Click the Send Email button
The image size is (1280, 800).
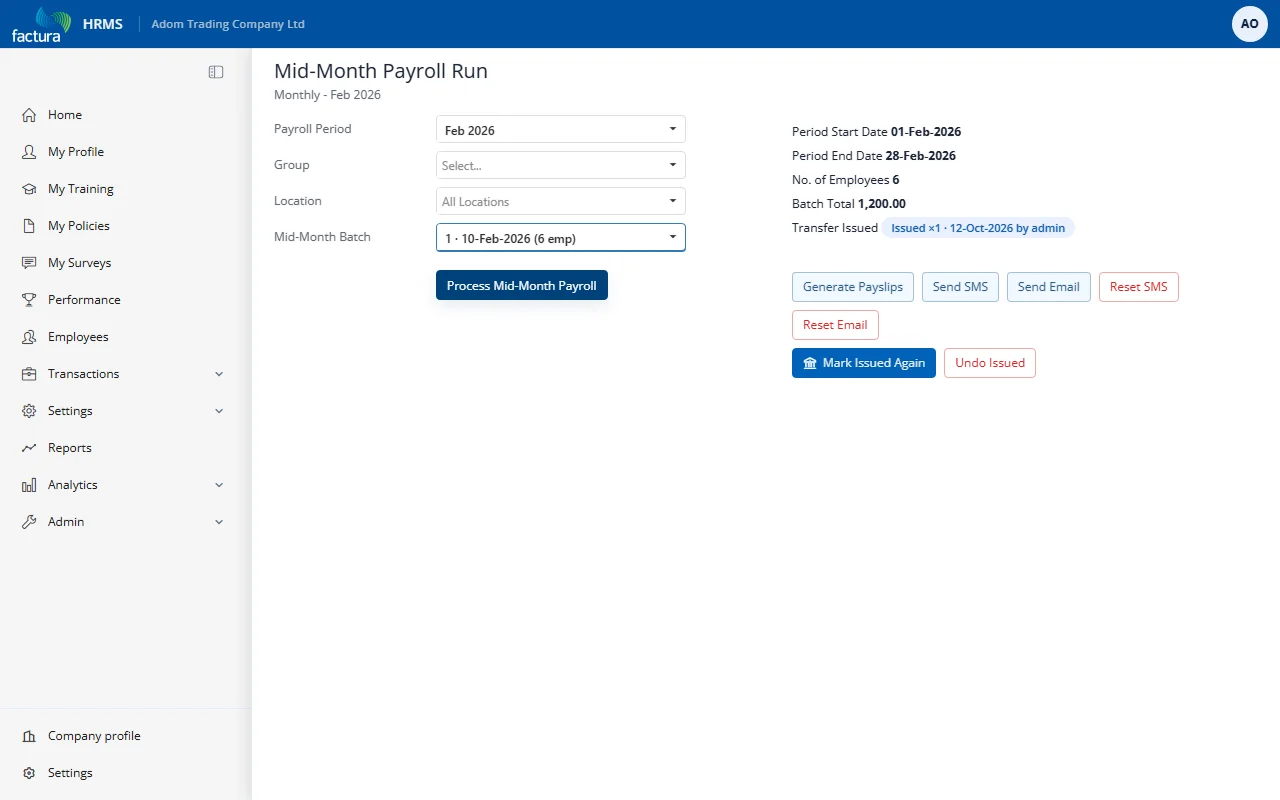tap(1049, 287)
